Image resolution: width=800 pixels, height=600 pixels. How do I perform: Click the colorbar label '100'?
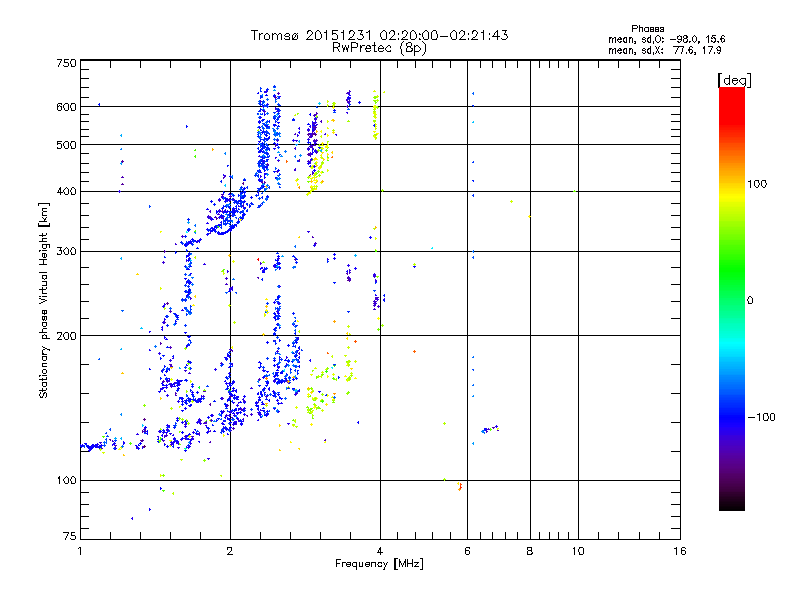tap(757, 184)
